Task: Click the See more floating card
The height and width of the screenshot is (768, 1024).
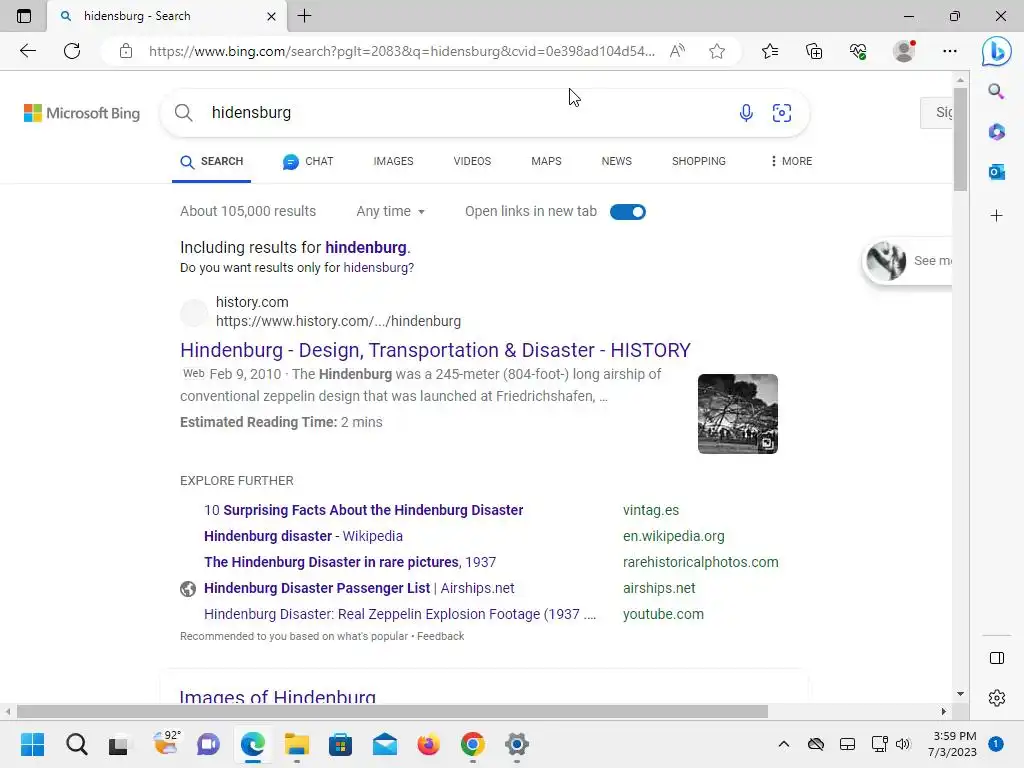Action: [x=907, y=261]
